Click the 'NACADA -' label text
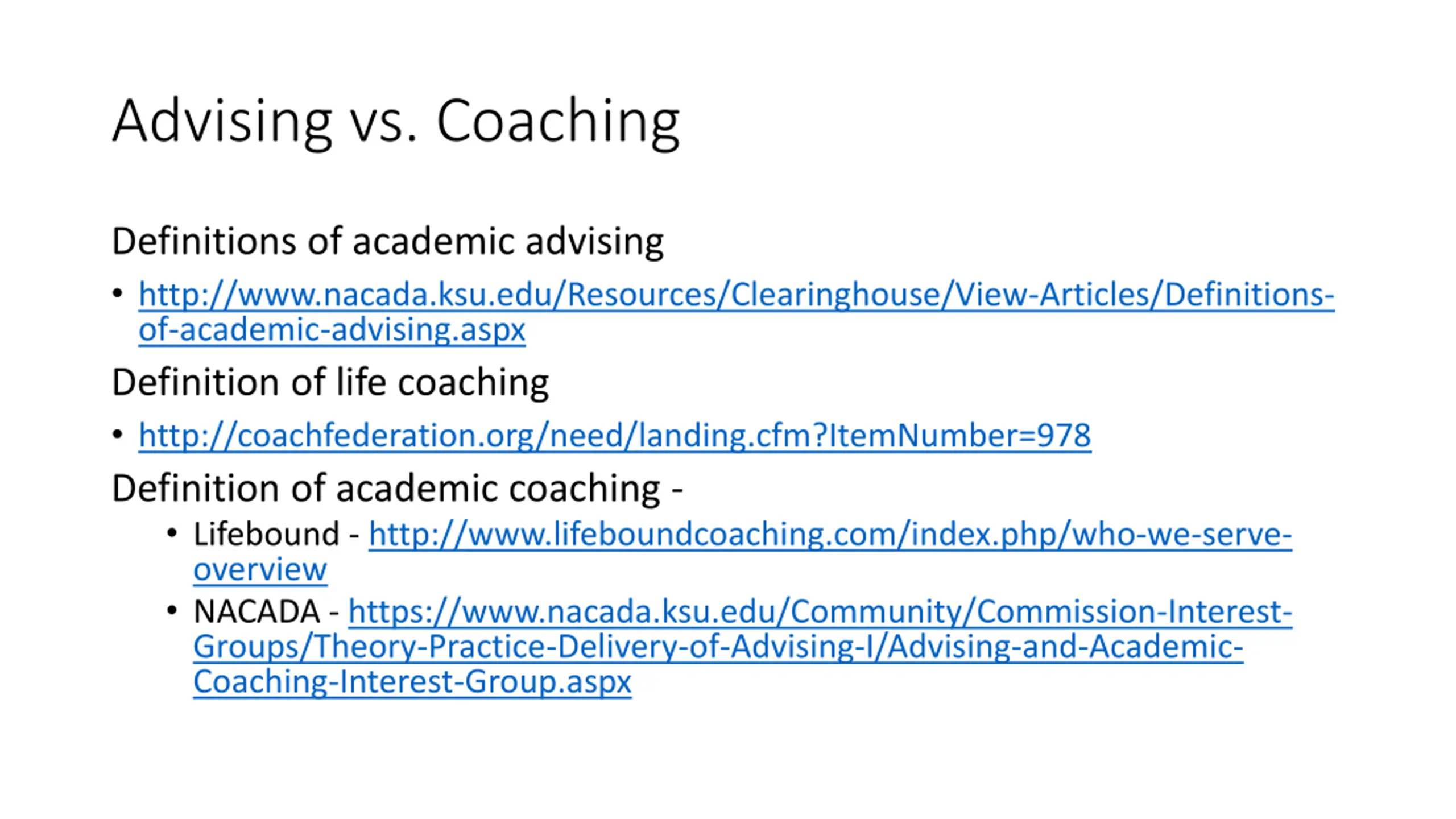The width and height of the screenshot is (1456, 819). point(266,612)
